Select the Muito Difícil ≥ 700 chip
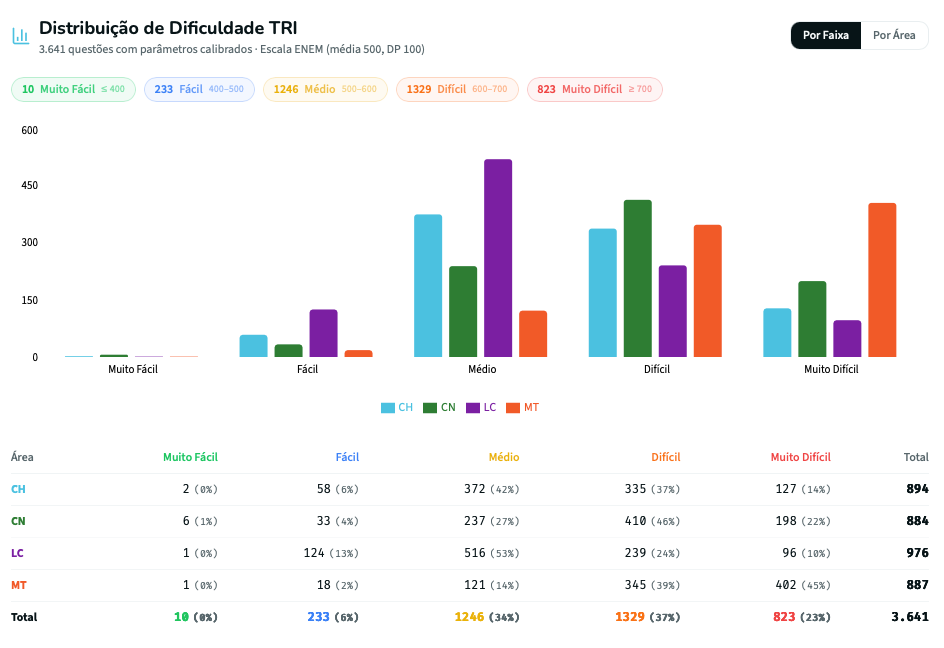 595,89
